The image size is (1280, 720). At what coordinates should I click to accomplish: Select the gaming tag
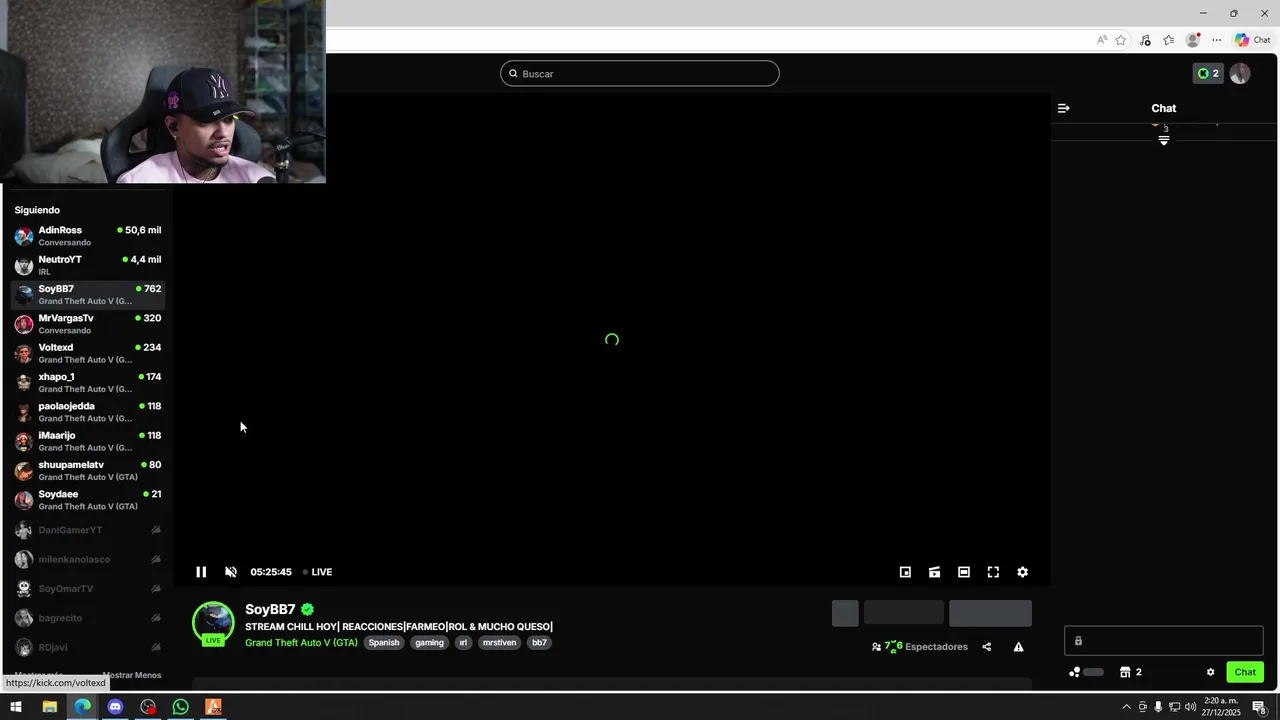429,643
